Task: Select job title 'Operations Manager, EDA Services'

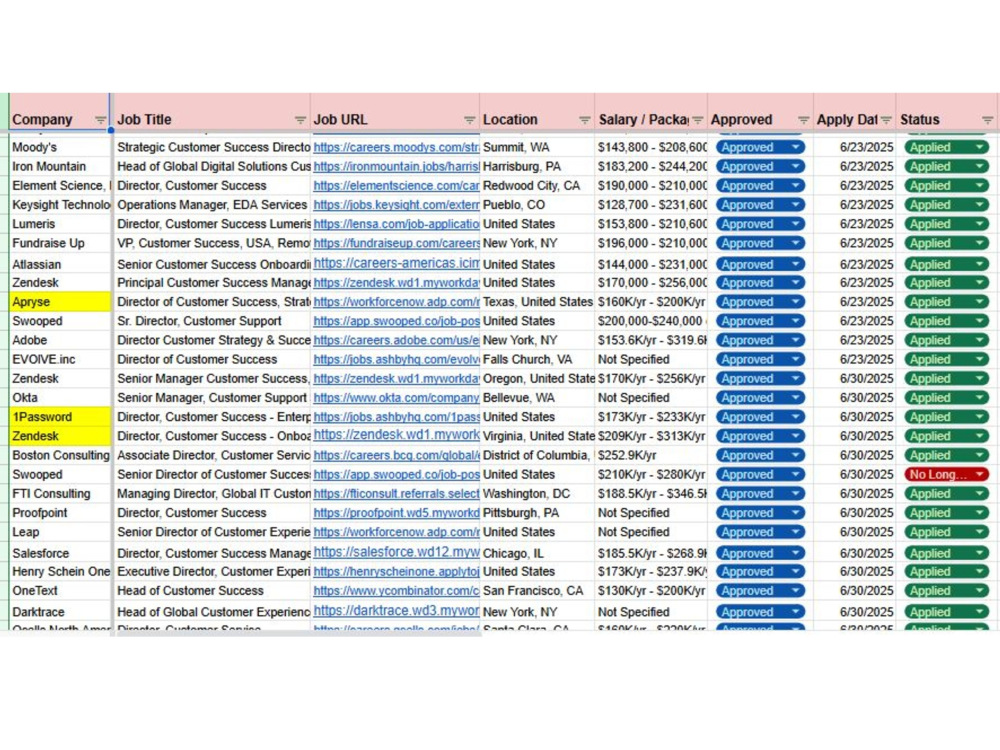Action: (212, 205)
